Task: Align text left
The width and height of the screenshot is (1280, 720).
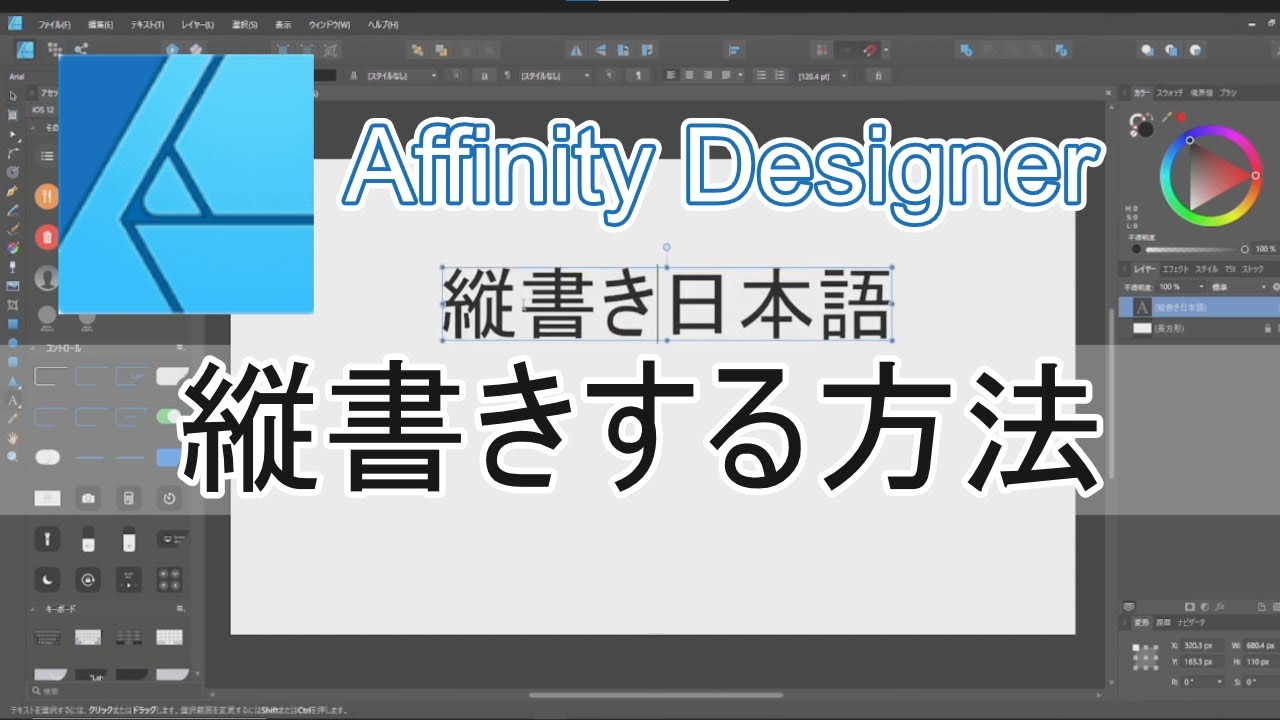Action: [x=672, y=75]
